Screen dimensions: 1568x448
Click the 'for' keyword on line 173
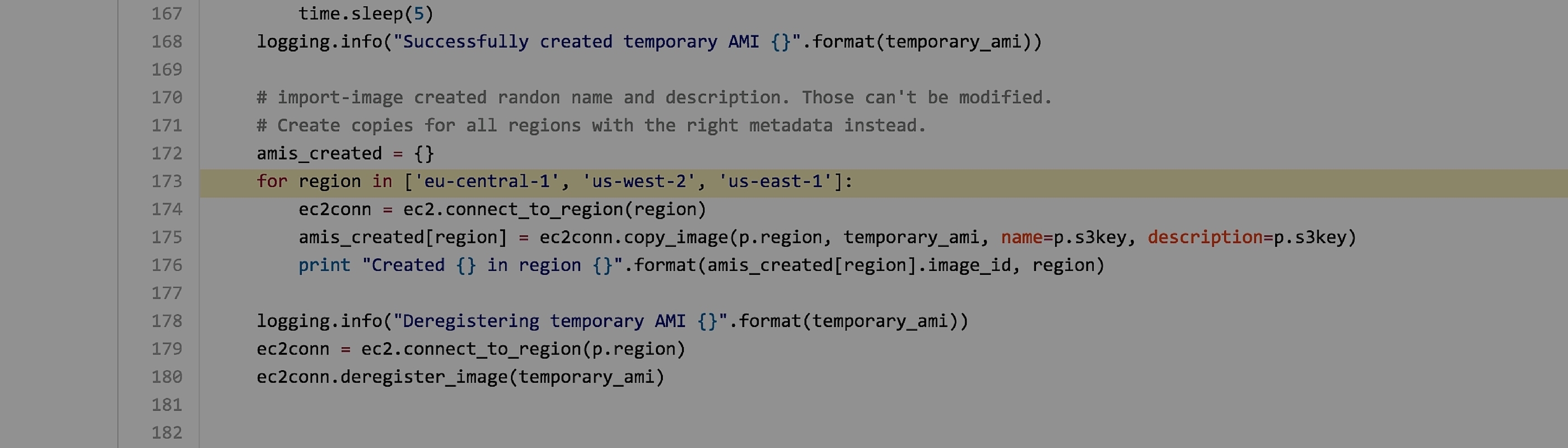click(272, 181)
